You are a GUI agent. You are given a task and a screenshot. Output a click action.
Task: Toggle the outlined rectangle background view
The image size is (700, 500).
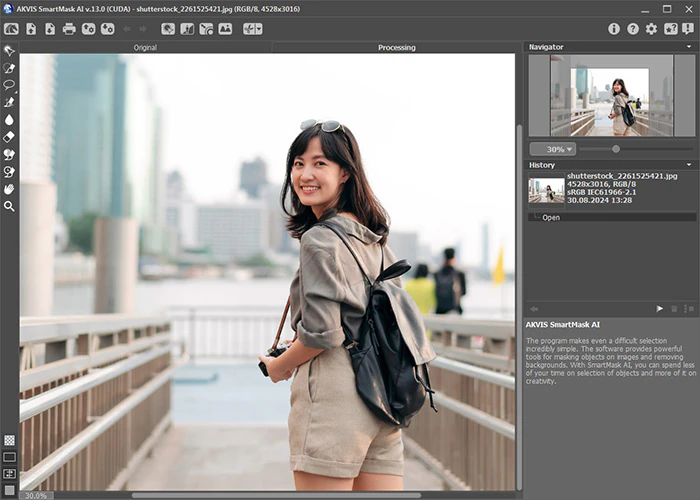point(9,457)
